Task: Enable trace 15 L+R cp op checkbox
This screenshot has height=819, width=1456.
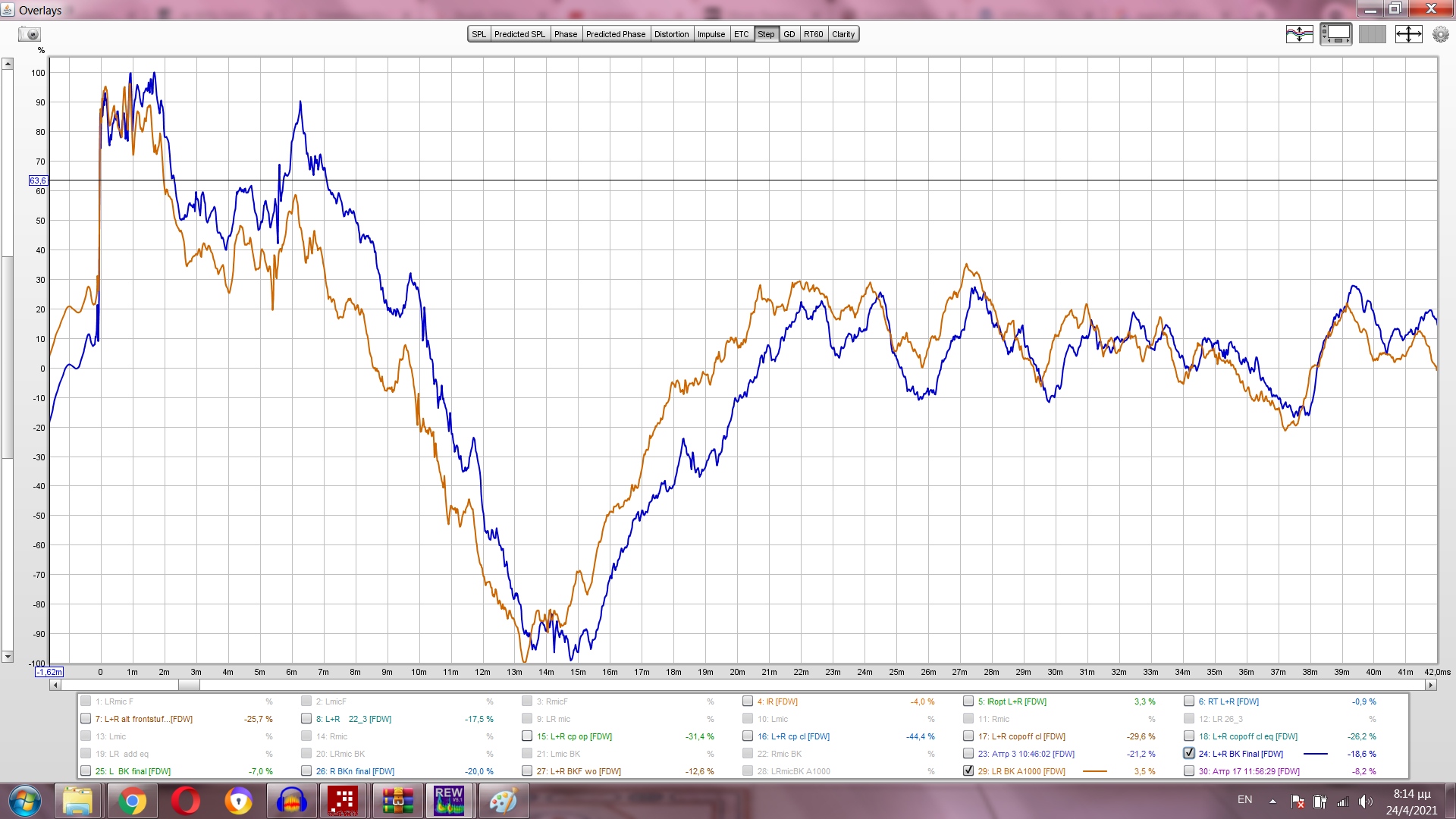Action: [527, 736]
